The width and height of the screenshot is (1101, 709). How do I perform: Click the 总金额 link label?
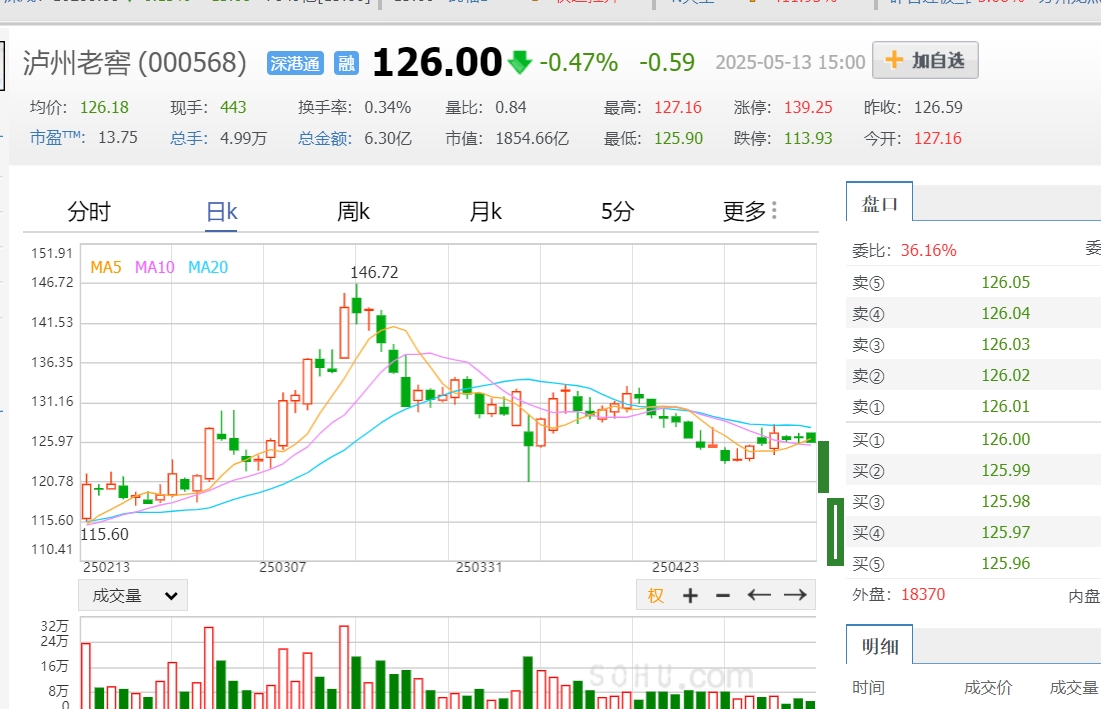pyautogui.click(x=324, y=138)
